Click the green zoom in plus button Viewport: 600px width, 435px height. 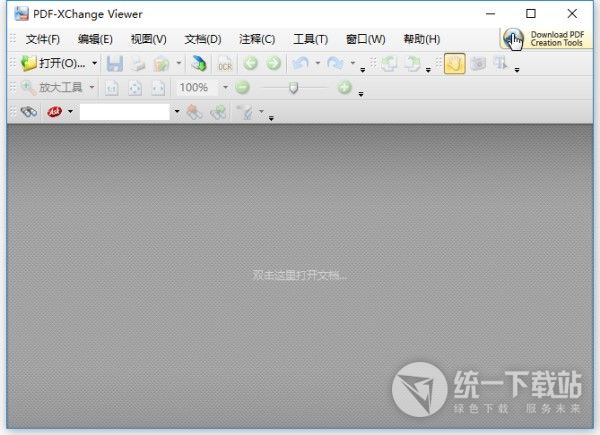click(x=344, y=88)
